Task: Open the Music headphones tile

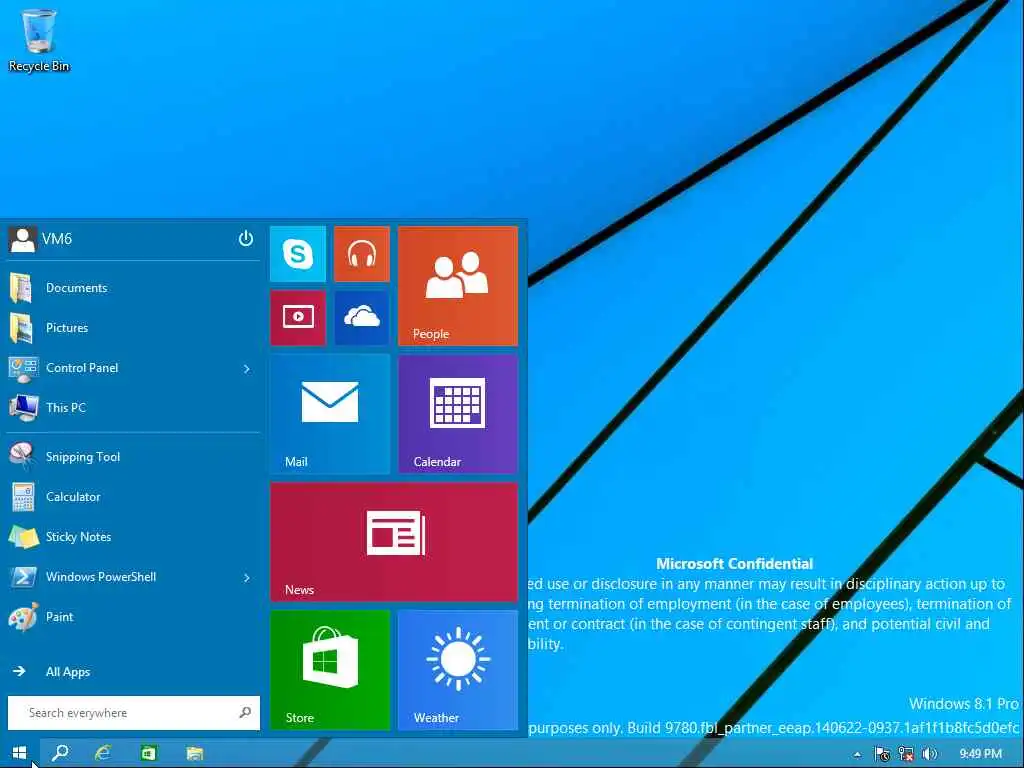Action: 362,254
